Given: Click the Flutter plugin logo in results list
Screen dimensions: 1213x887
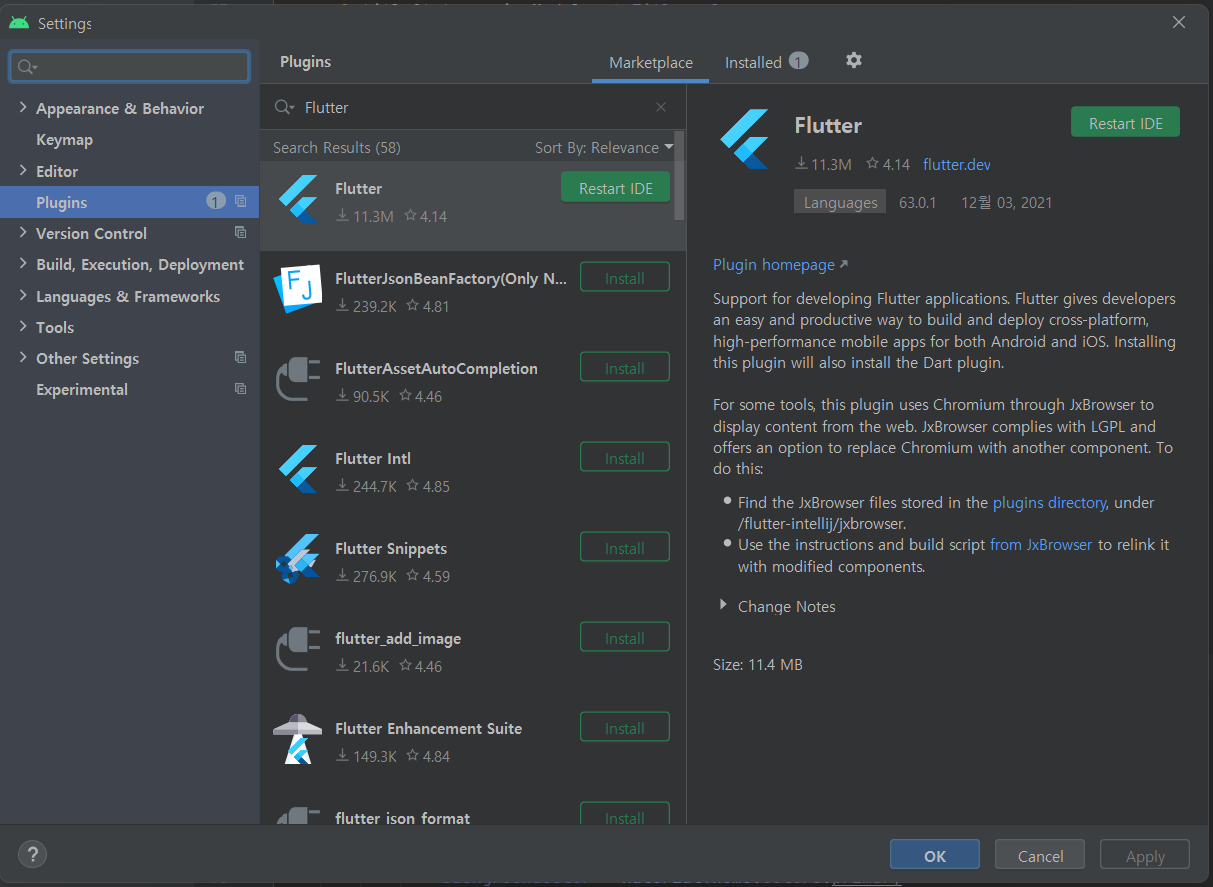Looking at the screenshot, I should pos(297,198).
